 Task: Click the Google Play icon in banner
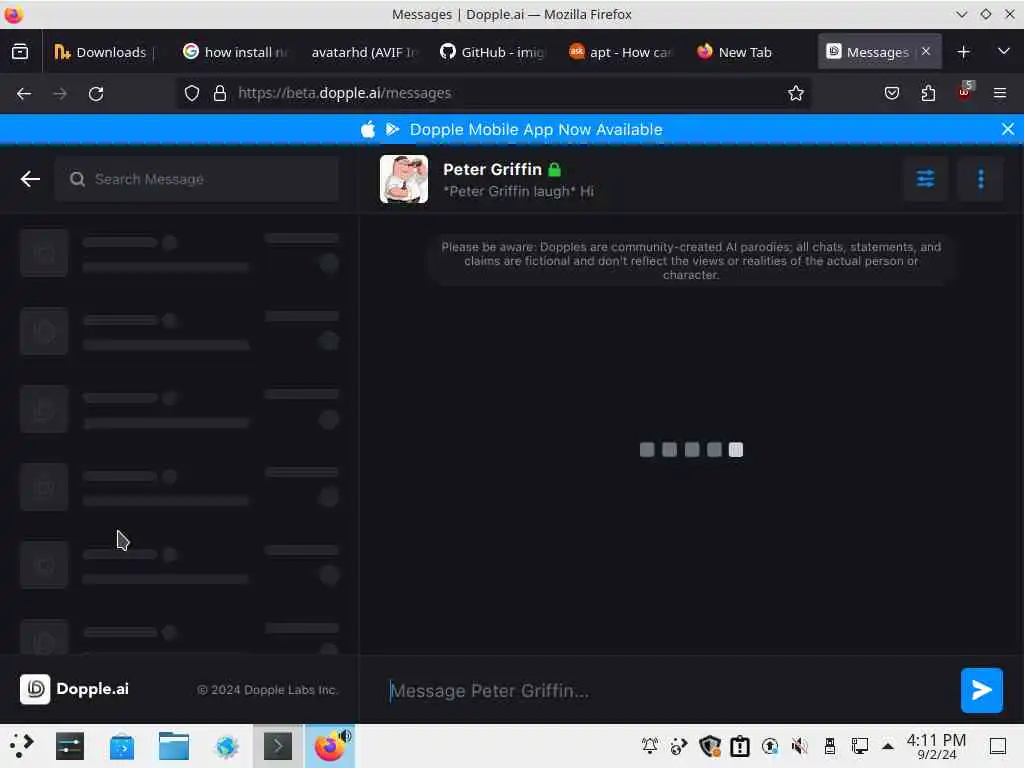click(392, 129)
